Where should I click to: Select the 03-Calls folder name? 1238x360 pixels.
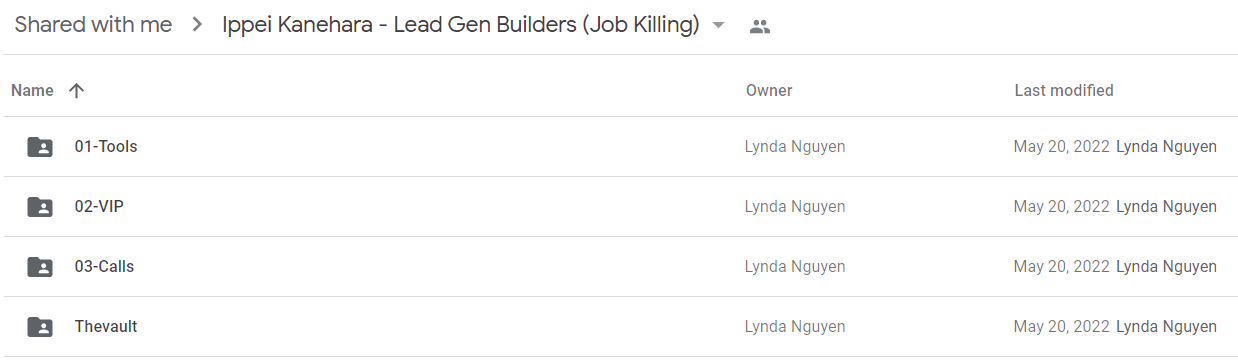coord(104,267)
